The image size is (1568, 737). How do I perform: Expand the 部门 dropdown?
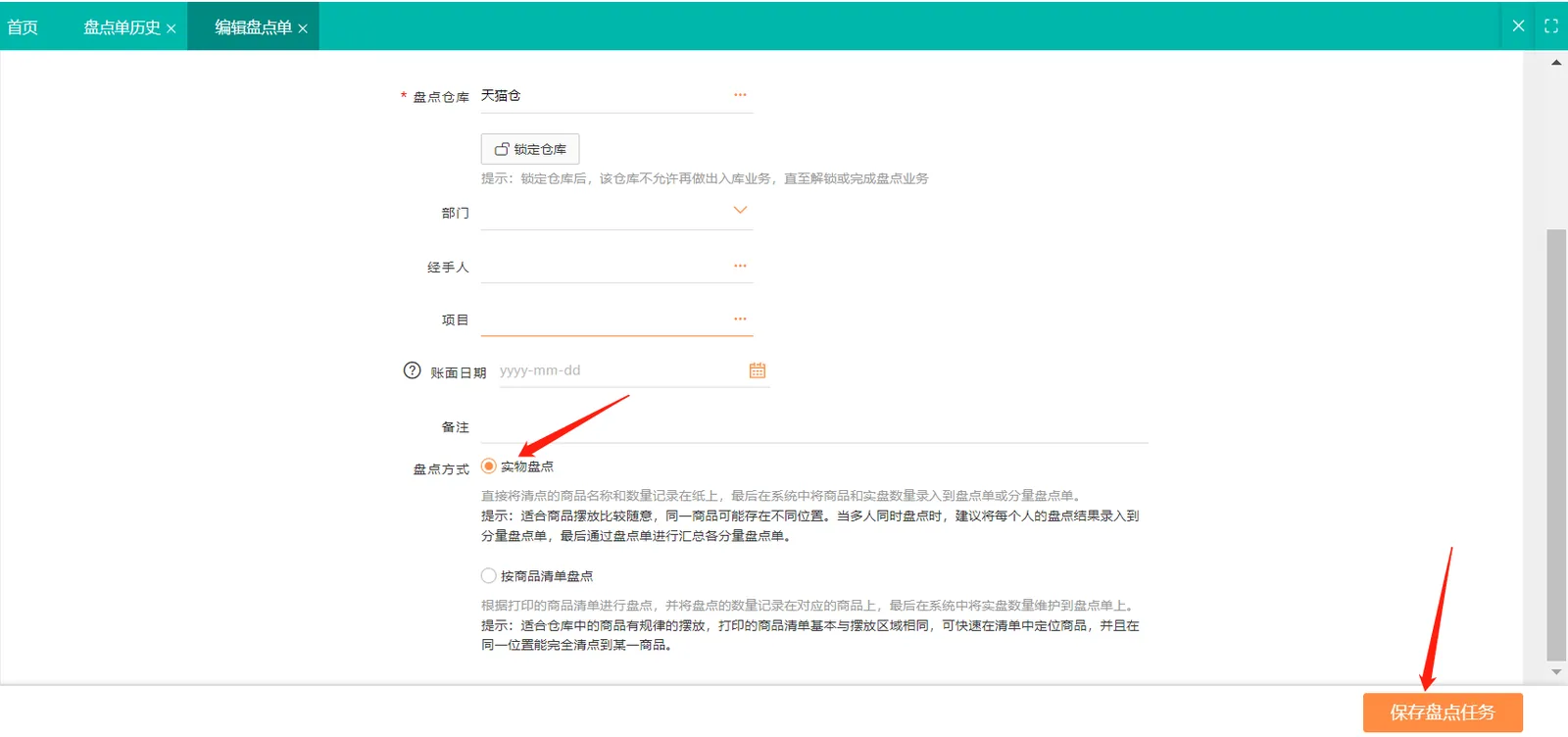point(740,211)
